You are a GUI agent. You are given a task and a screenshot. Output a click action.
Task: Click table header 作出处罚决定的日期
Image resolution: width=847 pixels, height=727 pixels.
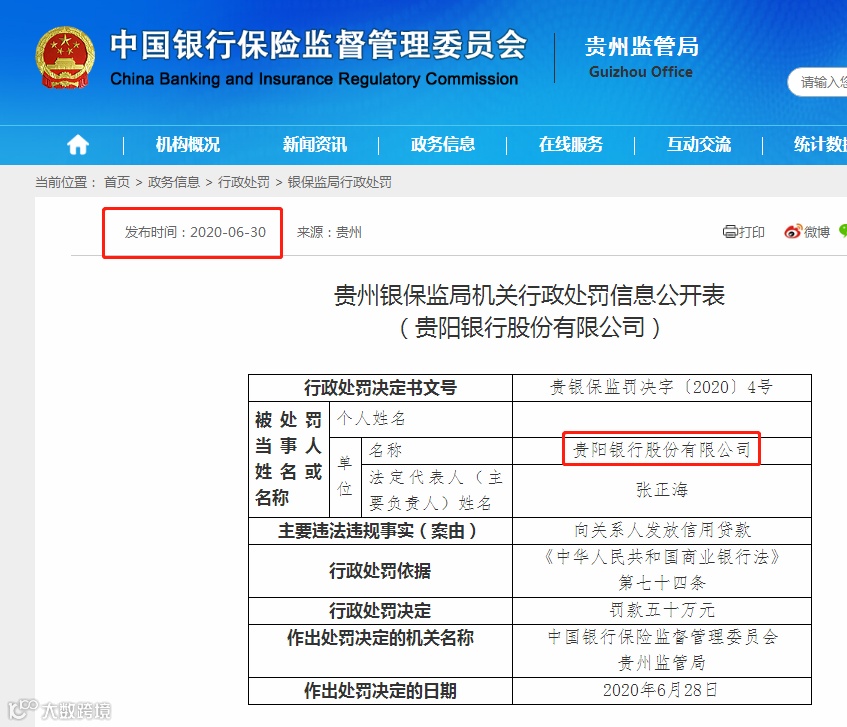point(380,691)
